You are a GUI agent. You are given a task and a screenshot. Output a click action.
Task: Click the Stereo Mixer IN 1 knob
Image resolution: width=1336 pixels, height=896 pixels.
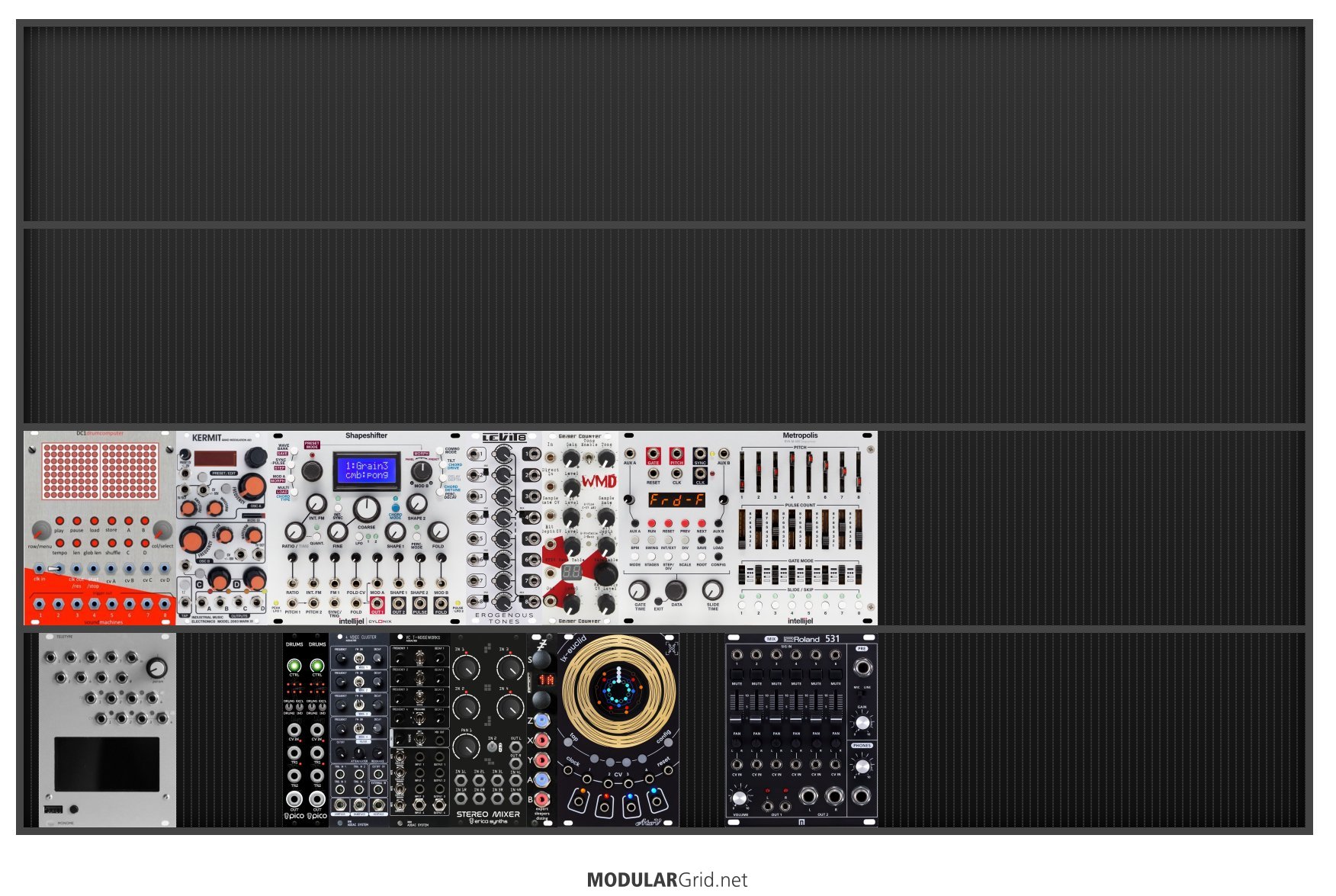pyautogui.click(x=465, y=669)
